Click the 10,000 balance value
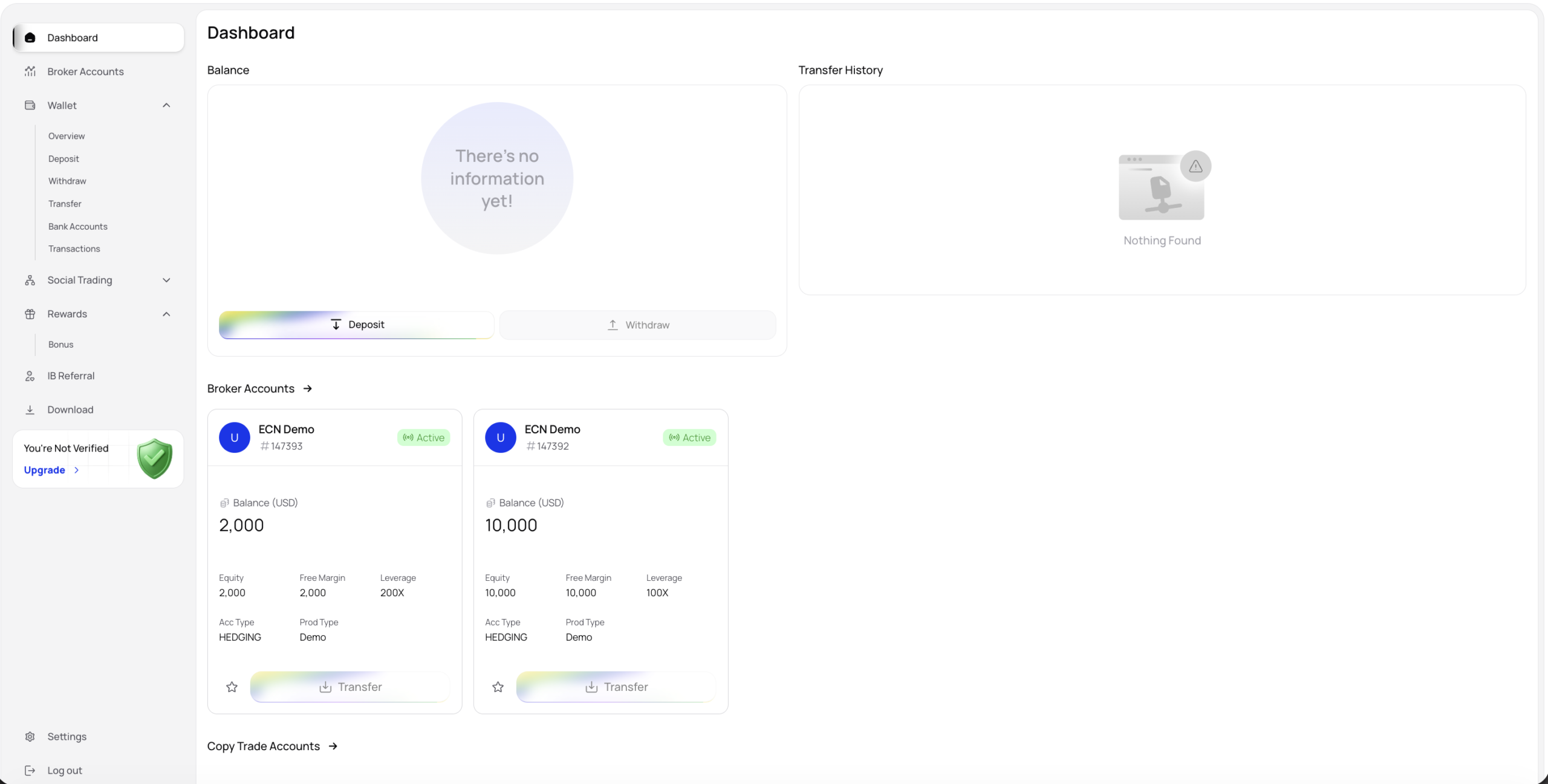 pyautogui.click(x=511, y=525)
